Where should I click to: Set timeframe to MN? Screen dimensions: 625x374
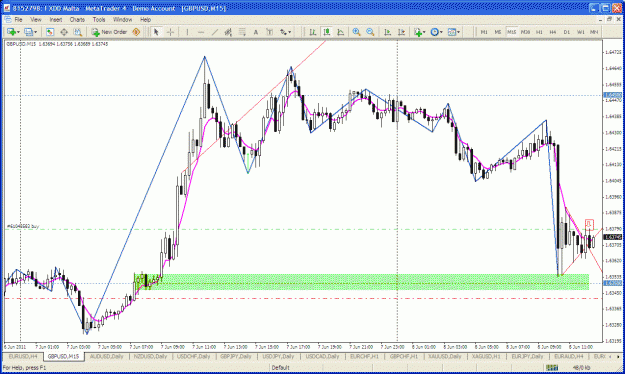pos(594,32)
